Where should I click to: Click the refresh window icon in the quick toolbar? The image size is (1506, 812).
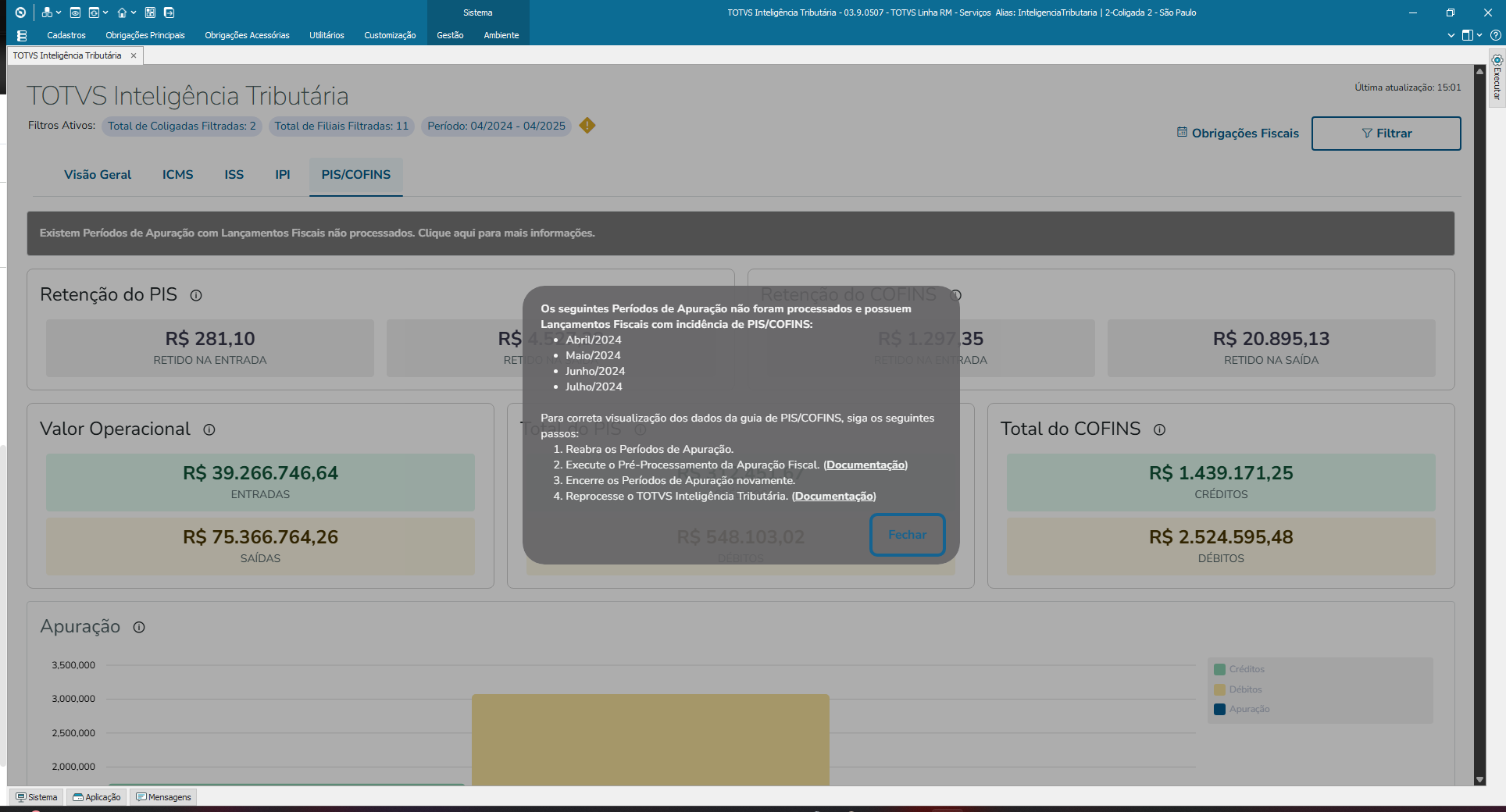click(x=94, y=12)
